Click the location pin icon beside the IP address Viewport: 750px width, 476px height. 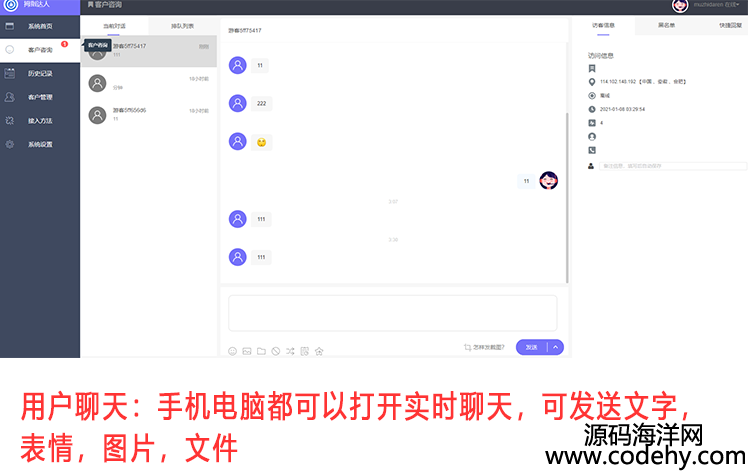pos(592,82)
